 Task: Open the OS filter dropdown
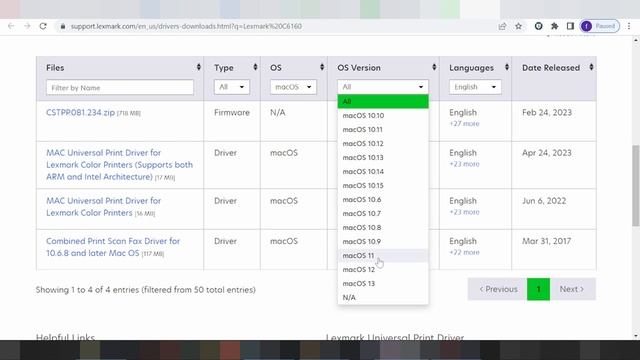click(293, 87)
